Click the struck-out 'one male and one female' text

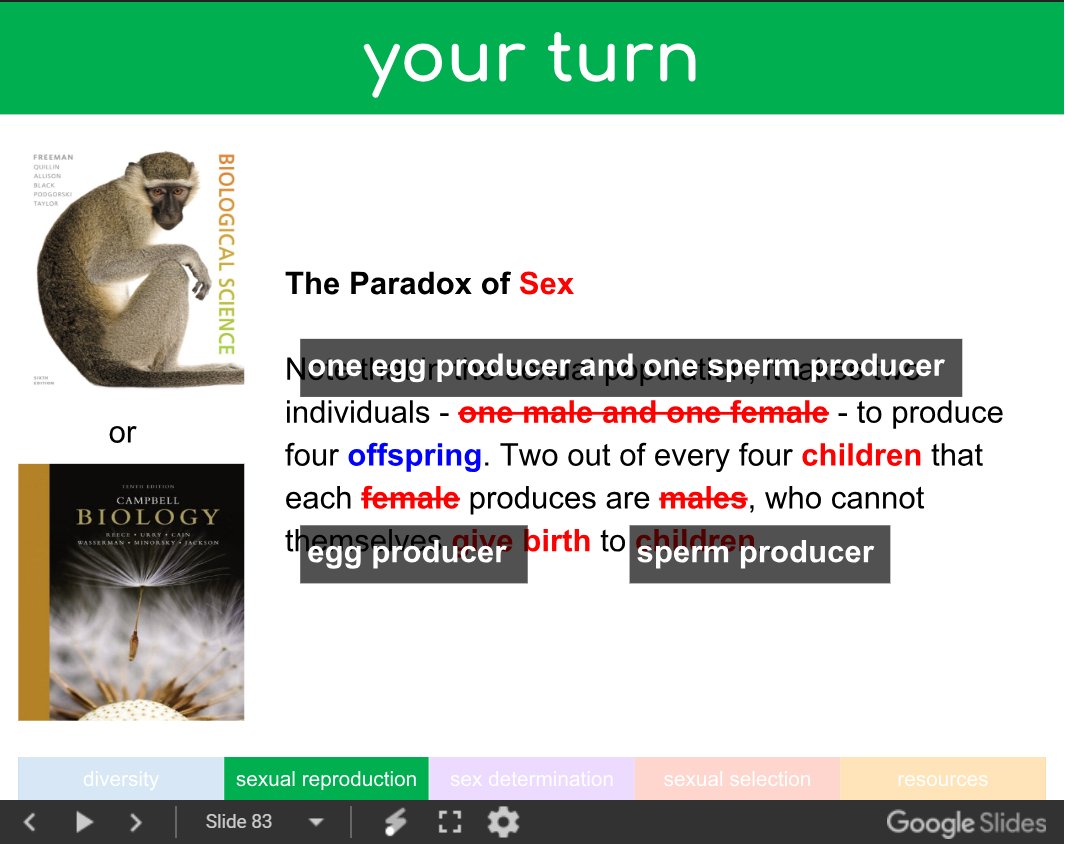click(x=643, y=413)
